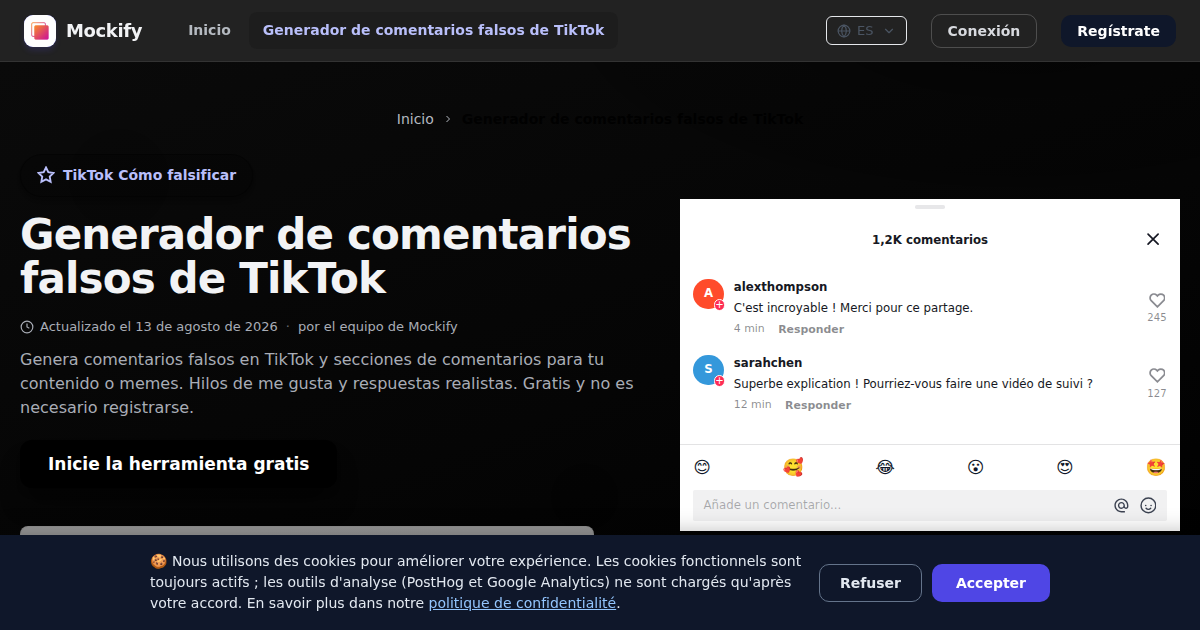
Task: Click the clock icon next to Actualizado date
Action: 27,327
